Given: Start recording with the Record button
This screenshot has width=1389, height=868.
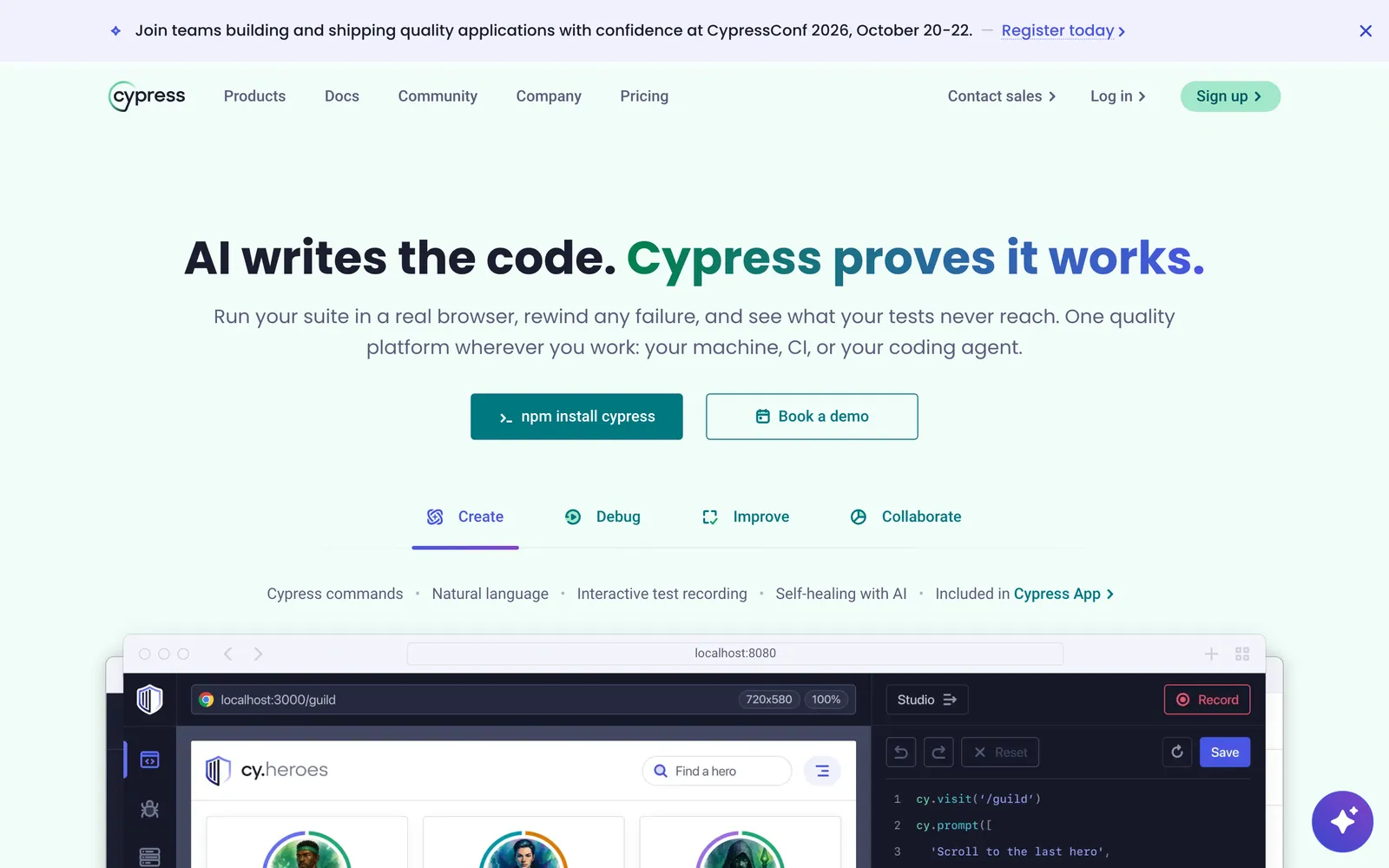Looking at the screenshot, I should click(1207, 700).
